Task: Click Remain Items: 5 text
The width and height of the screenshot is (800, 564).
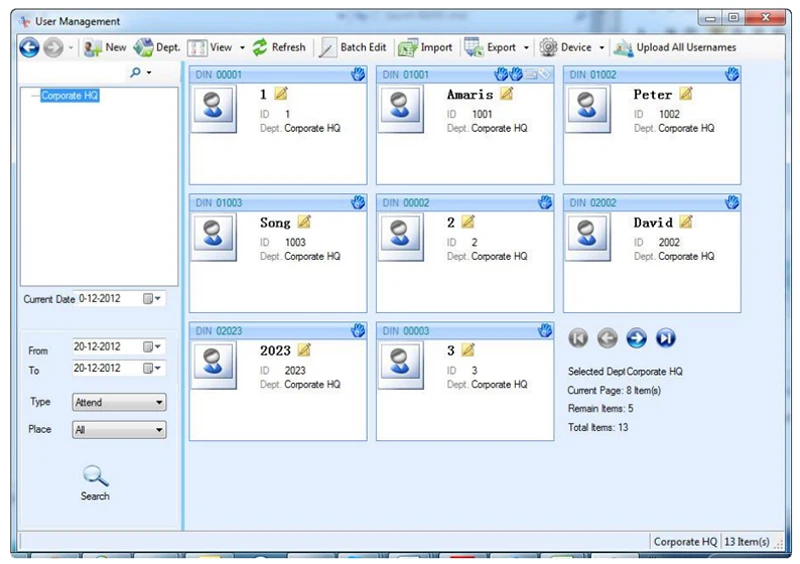Action: coord(601,408)
